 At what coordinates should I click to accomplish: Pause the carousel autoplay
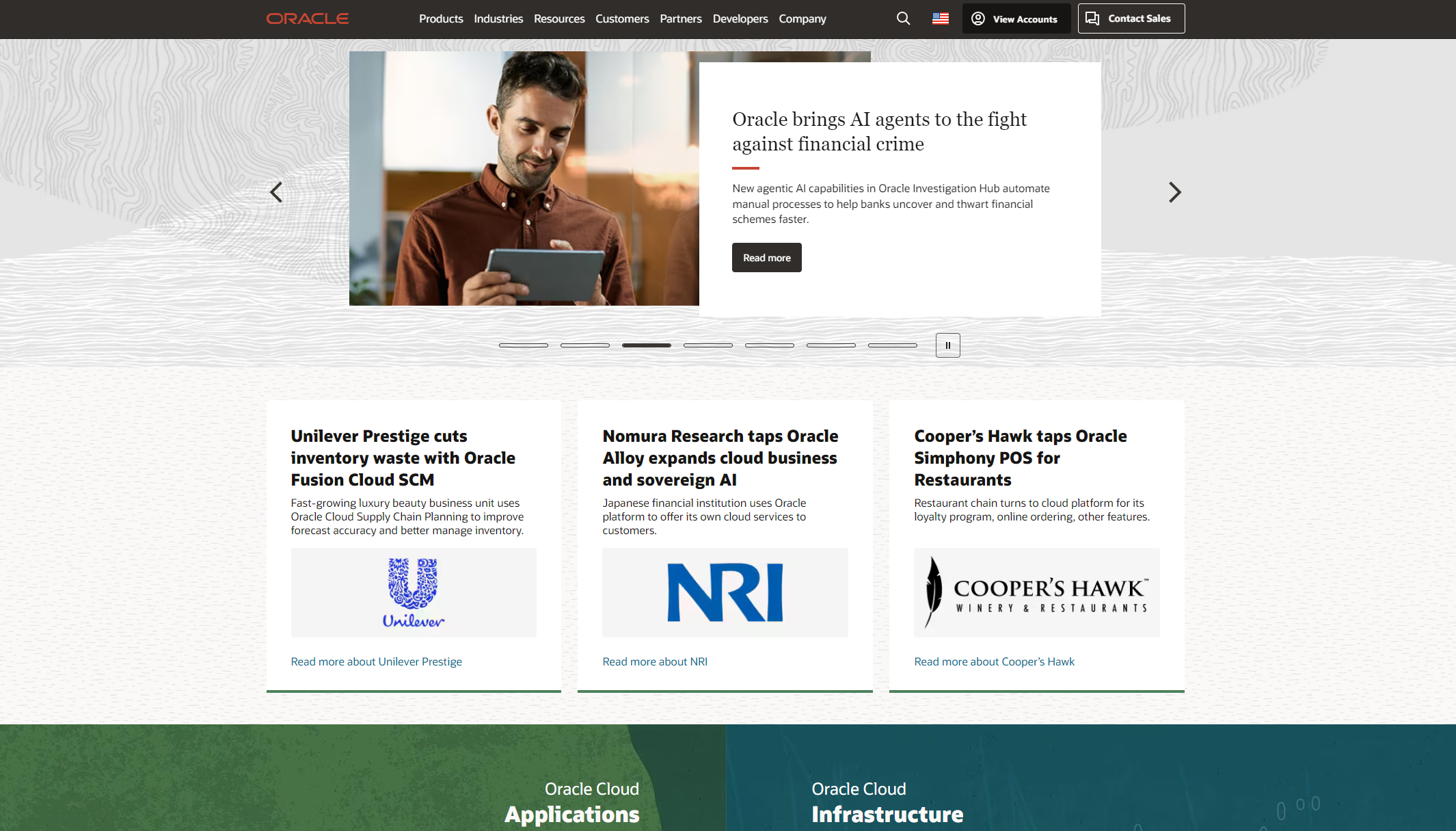pyautogui.click(x=947, y=345)
